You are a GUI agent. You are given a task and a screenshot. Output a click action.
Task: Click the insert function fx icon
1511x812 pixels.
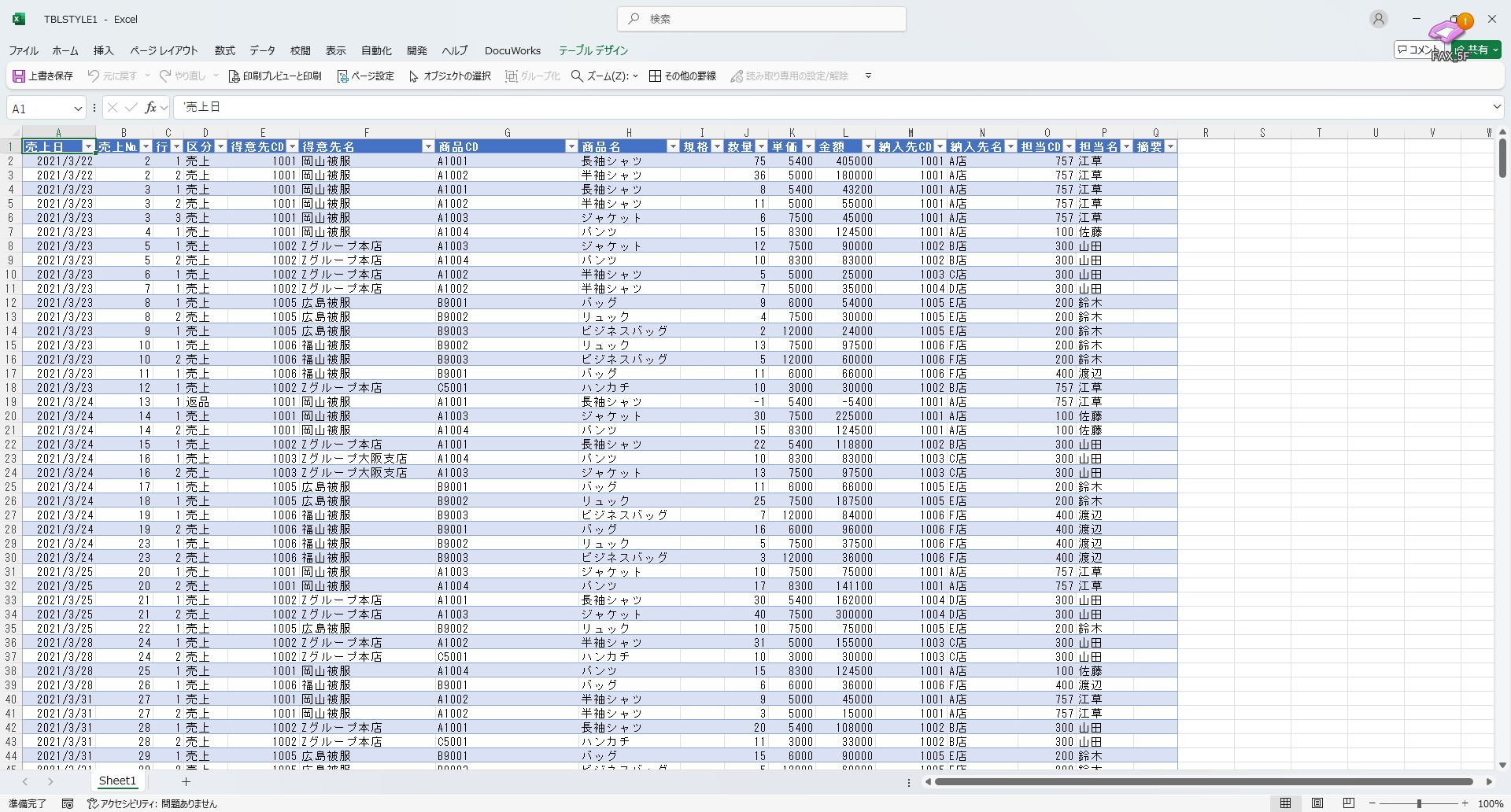coord(150,108)
